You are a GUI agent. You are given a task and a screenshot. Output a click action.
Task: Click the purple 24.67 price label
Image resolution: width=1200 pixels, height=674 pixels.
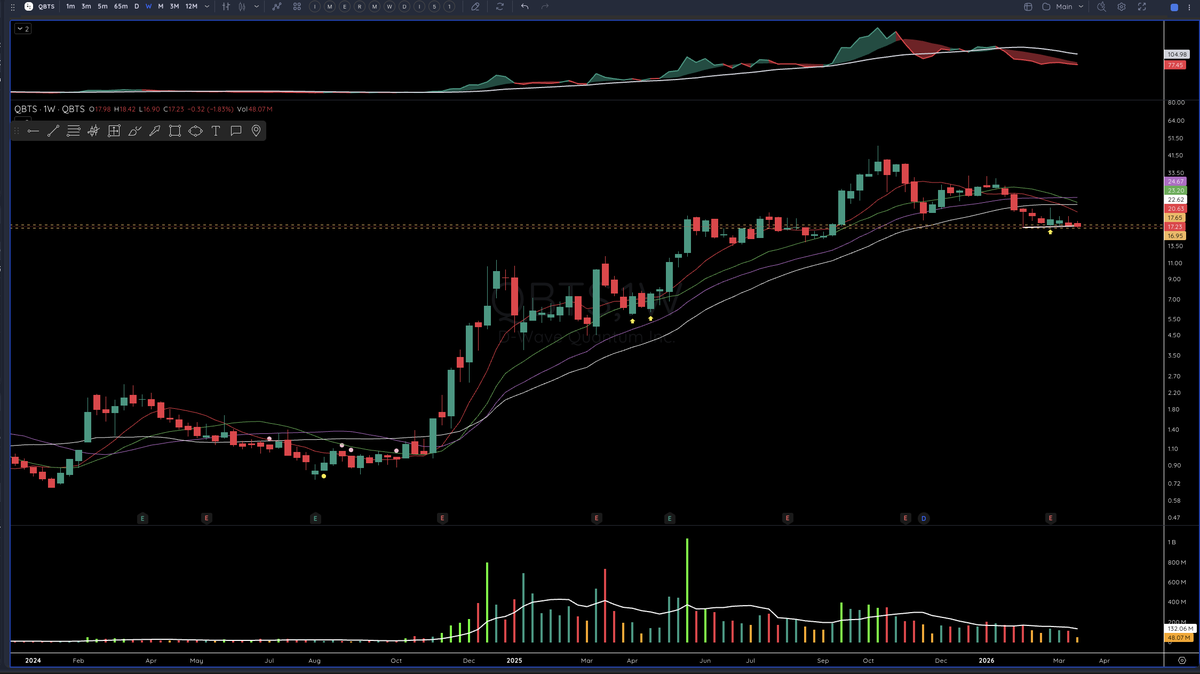click(x=1176, y=181)
